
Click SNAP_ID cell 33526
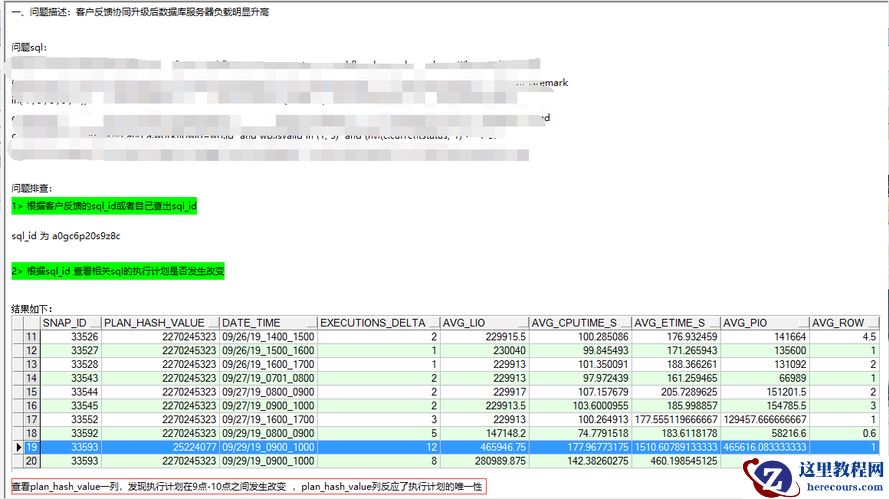(x=71, y=337)
